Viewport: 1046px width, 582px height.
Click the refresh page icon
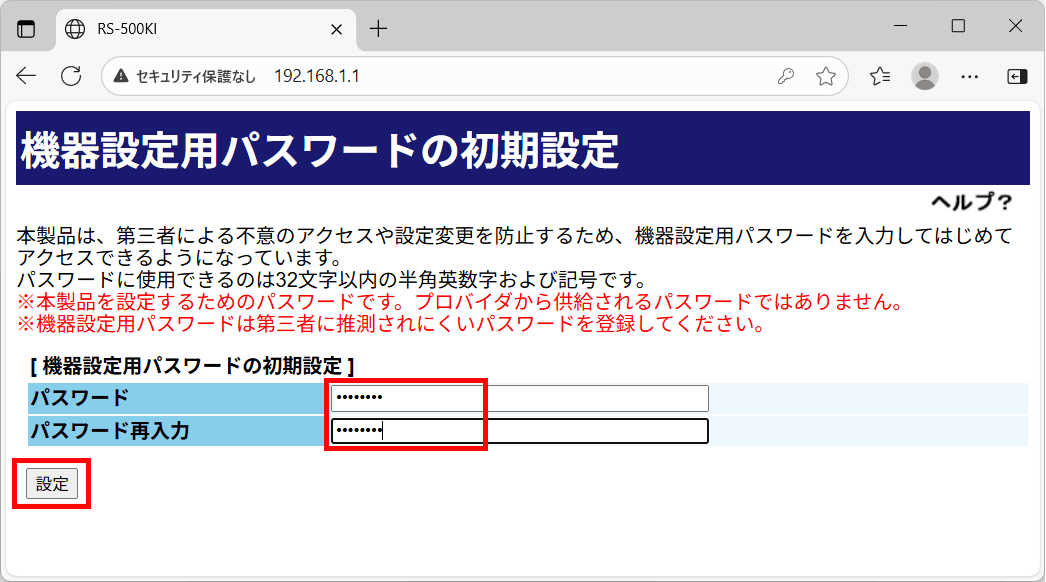click(x=70, y=75)
